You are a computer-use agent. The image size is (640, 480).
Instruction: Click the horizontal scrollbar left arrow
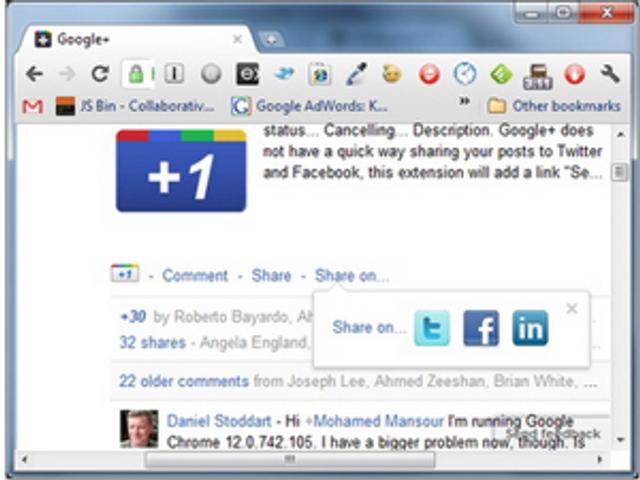tap(24, 460)
